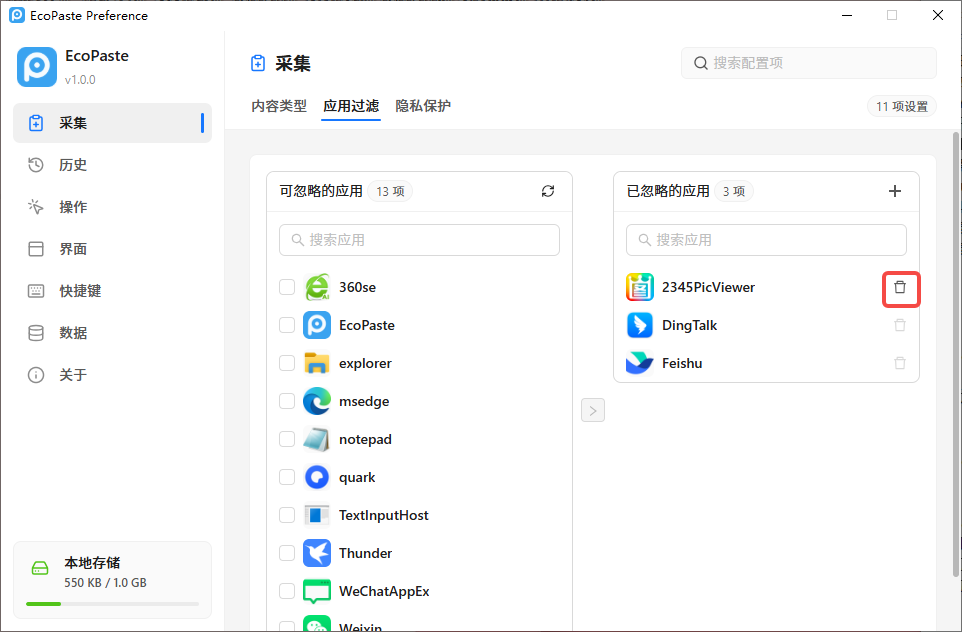
Task: Check the TextInputHost checkbox
Action: (x=287, y=515)
